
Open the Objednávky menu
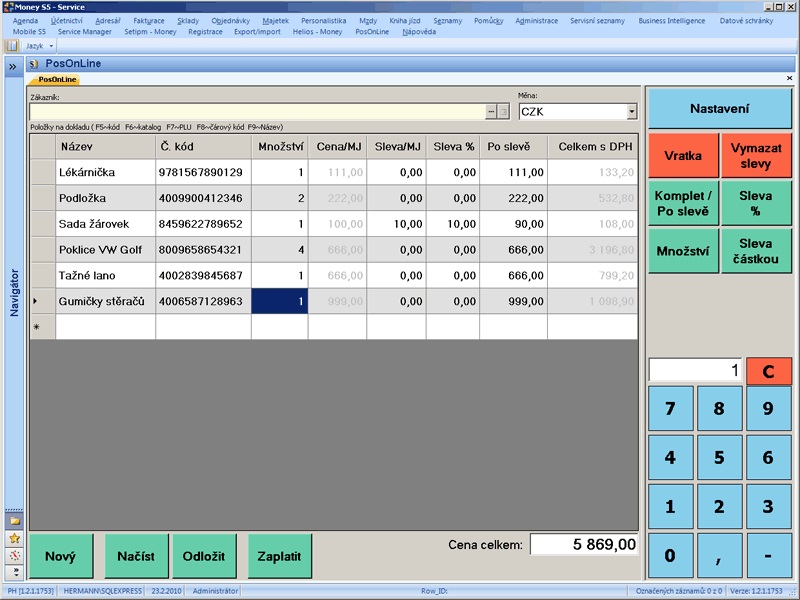231,21
